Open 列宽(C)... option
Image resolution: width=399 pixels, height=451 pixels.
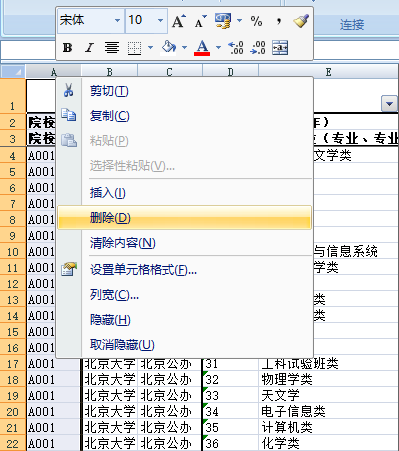click(x=185, y=295)
